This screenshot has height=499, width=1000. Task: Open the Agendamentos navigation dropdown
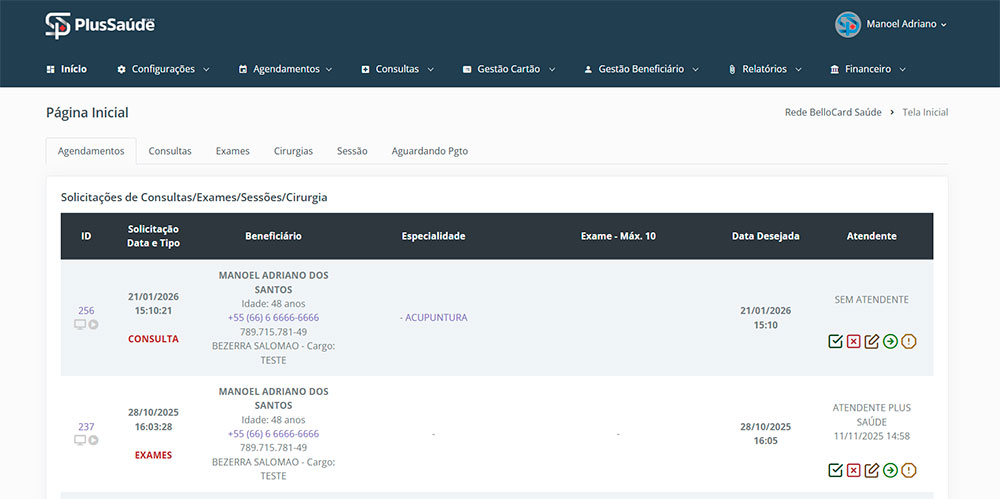(285, 70)
